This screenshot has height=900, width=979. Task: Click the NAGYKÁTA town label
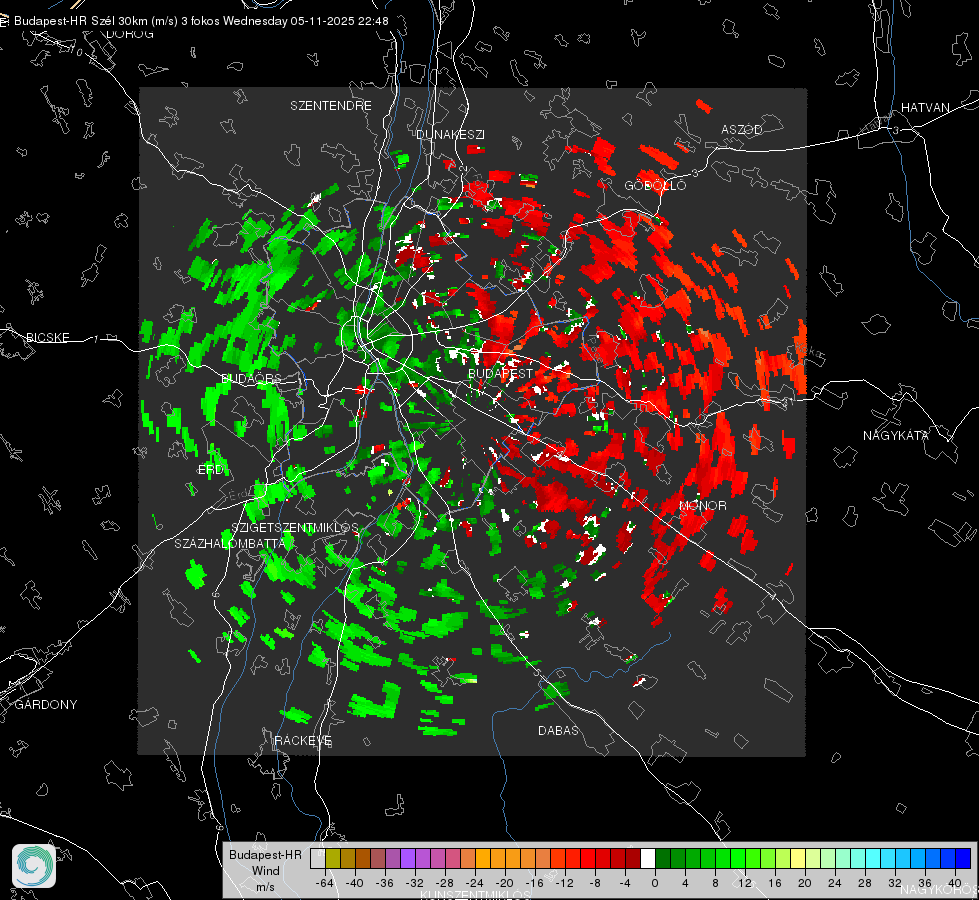[895, 436]
